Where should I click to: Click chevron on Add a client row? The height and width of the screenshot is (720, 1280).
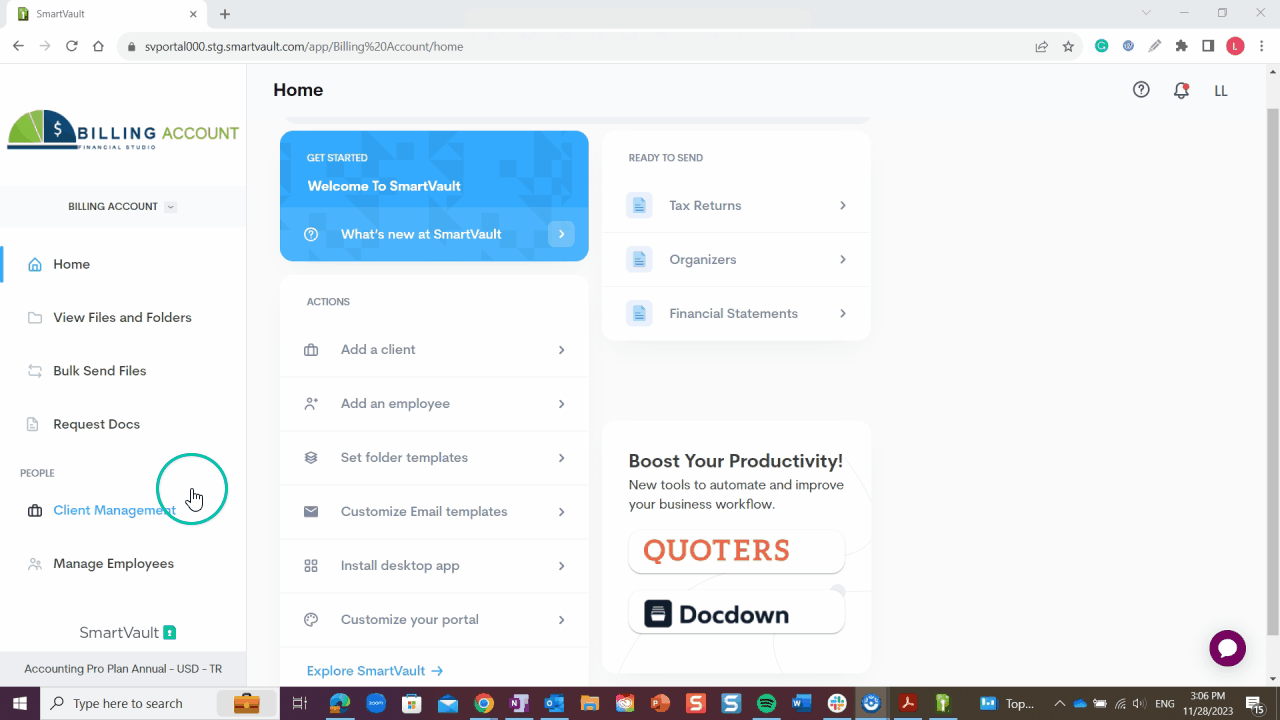pos(561,350)
